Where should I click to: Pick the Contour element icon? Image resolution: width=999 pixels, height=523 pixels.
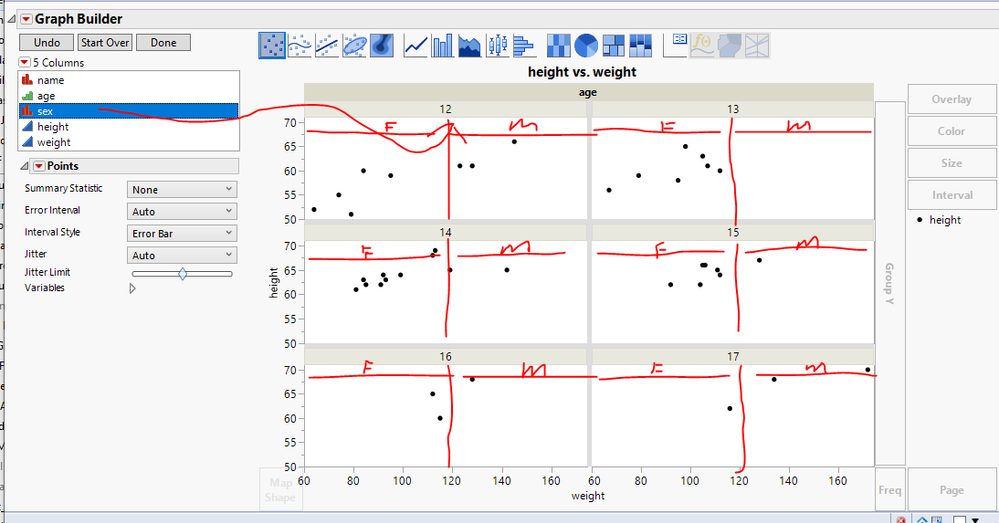[x=382, y=46]
